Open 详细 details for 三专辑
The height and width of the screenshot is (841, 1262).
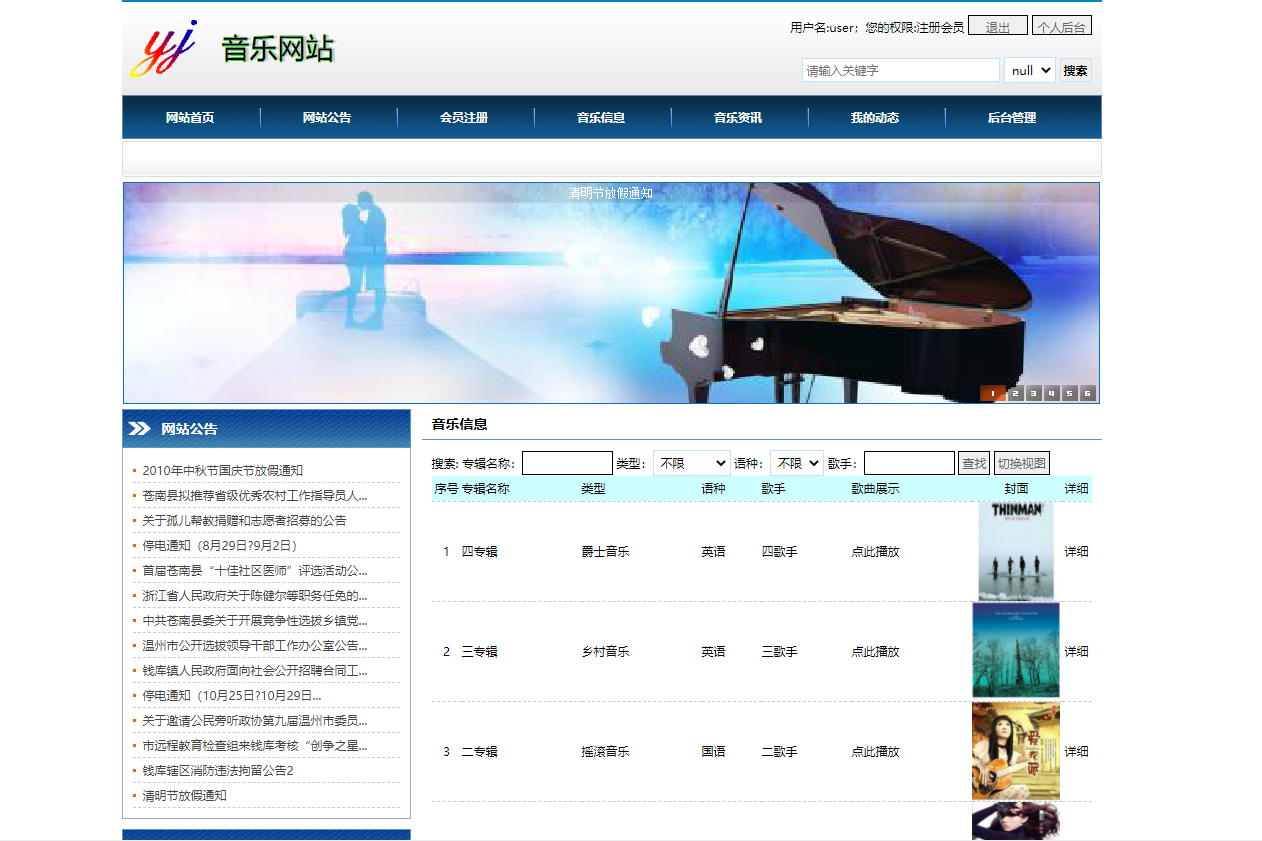pos(1076,651)
